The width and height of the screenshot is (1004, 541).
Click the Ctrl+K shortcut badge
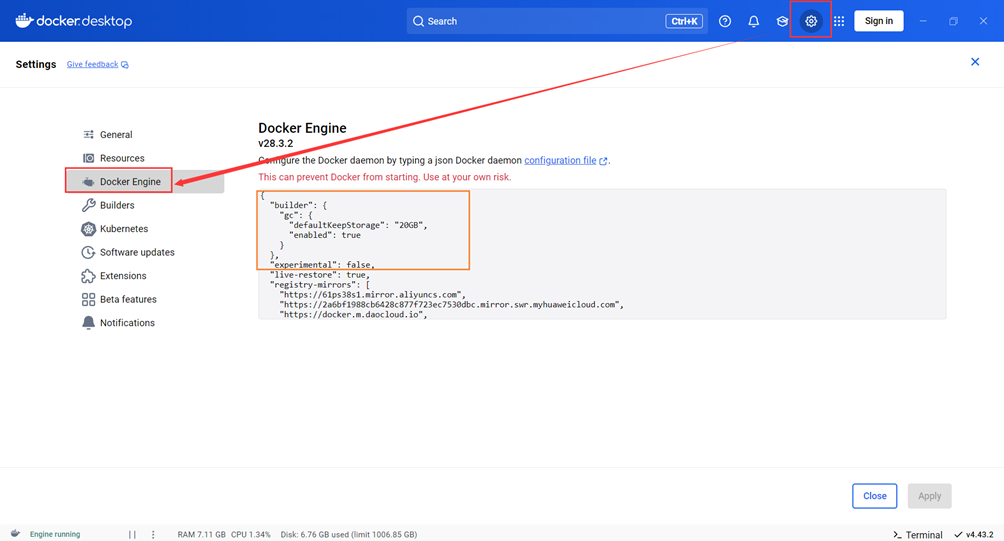(x=684, y=21)
